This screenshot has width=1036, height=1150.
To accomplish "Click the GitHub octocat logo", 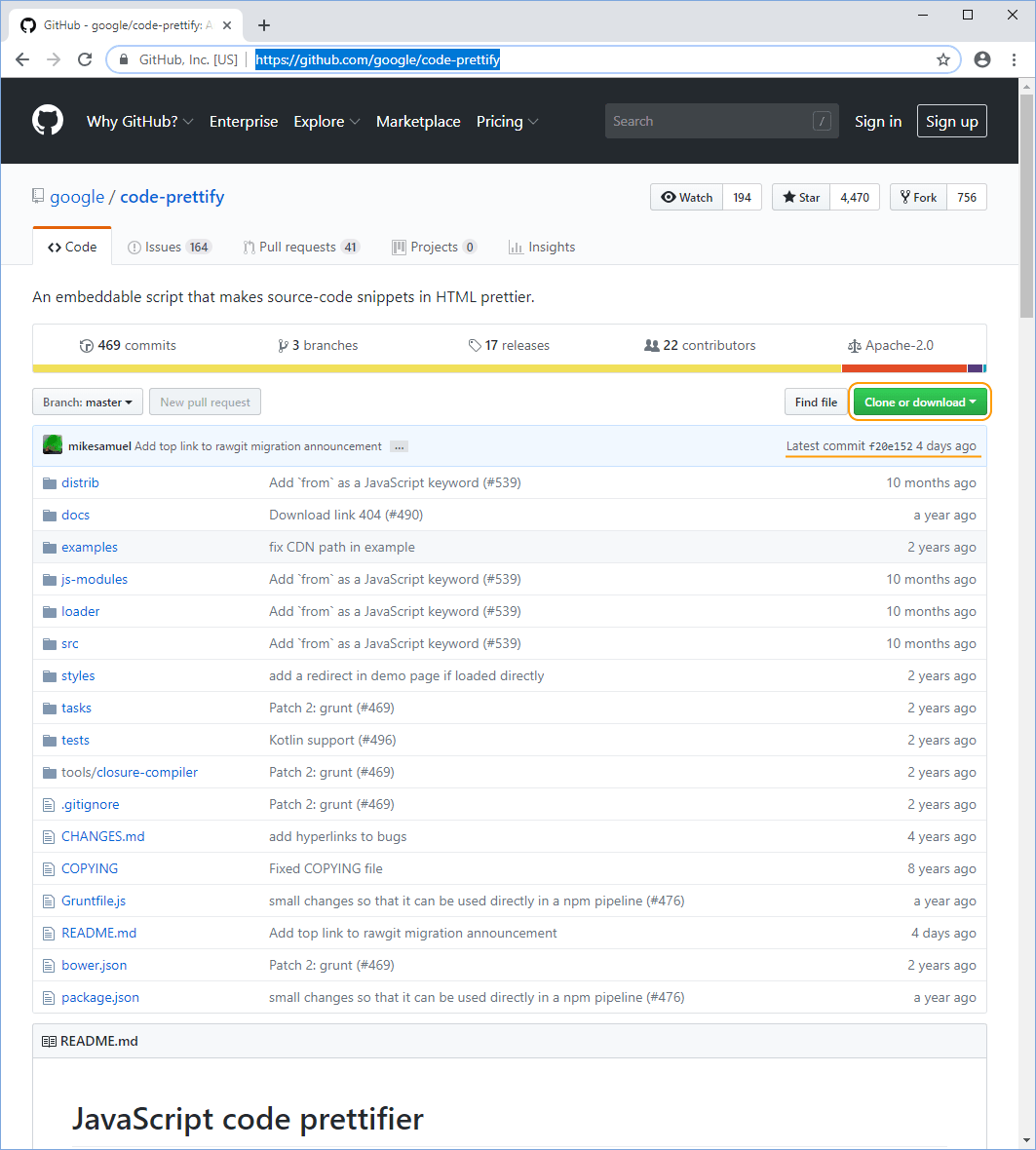I will click(x=48, y=120).
